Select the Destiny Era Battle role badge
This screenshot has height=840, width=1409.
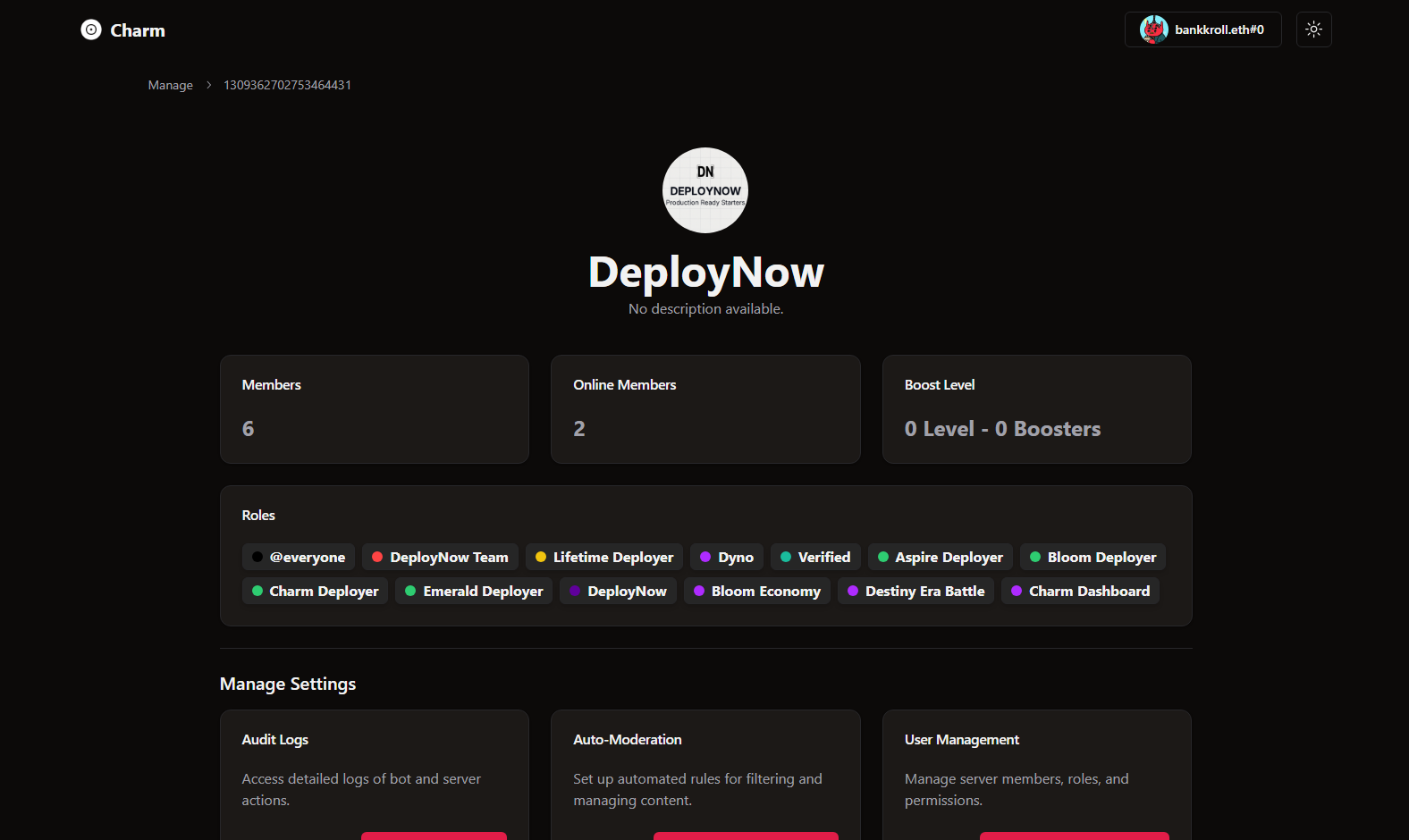click(915, 591)
